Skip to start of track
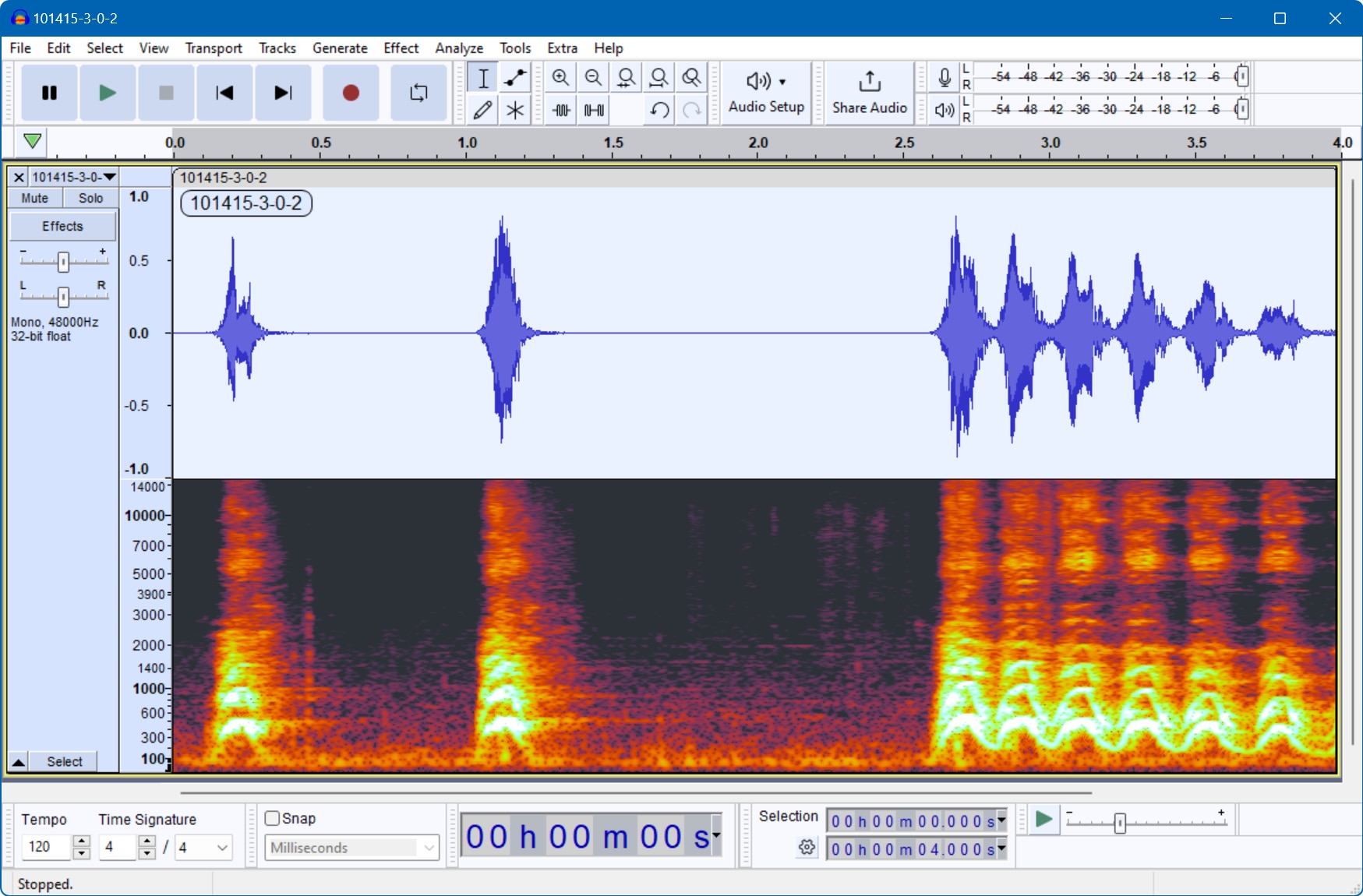Image resolution: width=1363 pixels, height=896 pixels. pos(224,93)
